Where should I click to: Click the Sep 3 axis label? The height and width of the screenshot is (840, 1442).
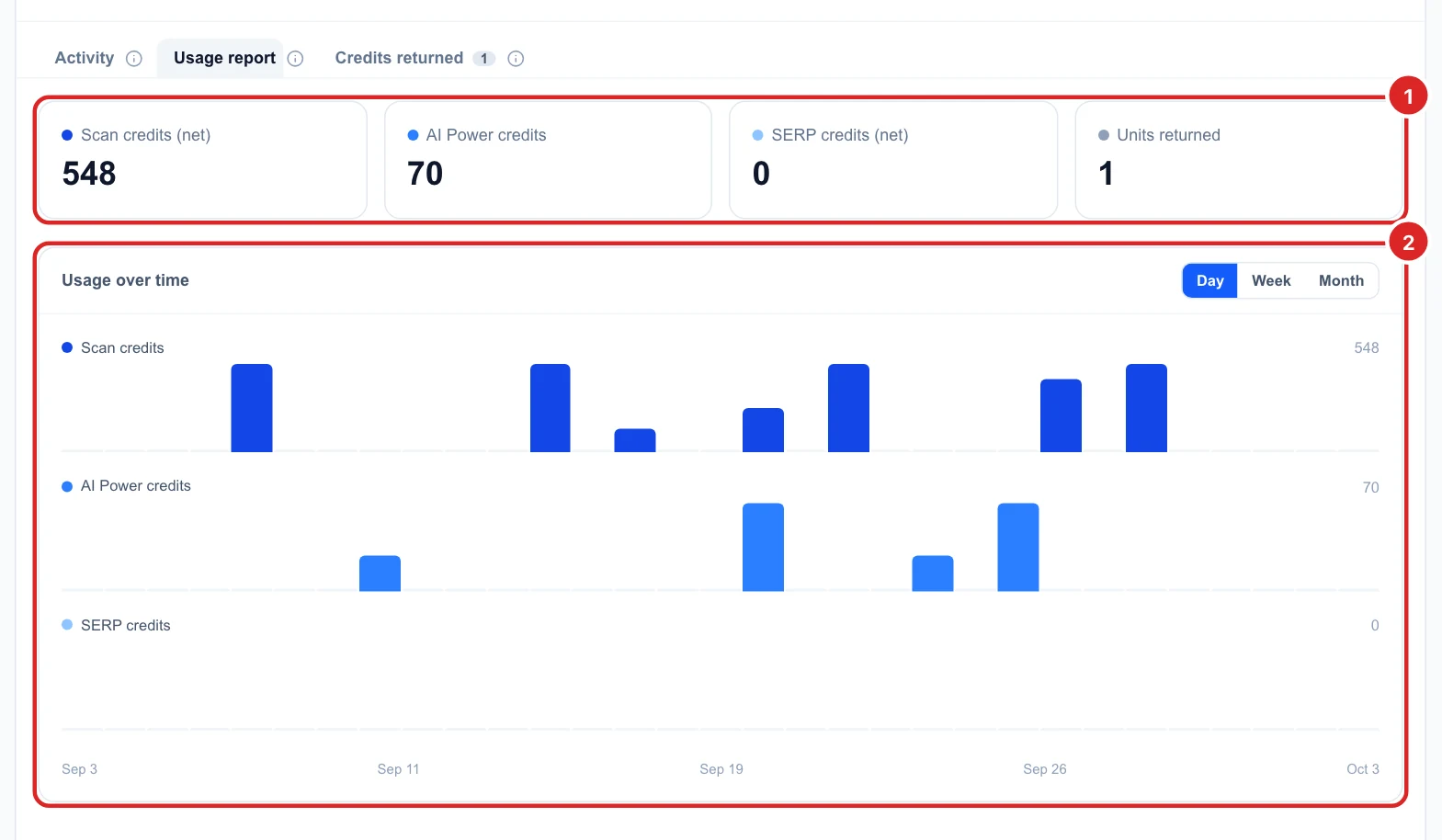pyautogui.click(x=79, y=769)
